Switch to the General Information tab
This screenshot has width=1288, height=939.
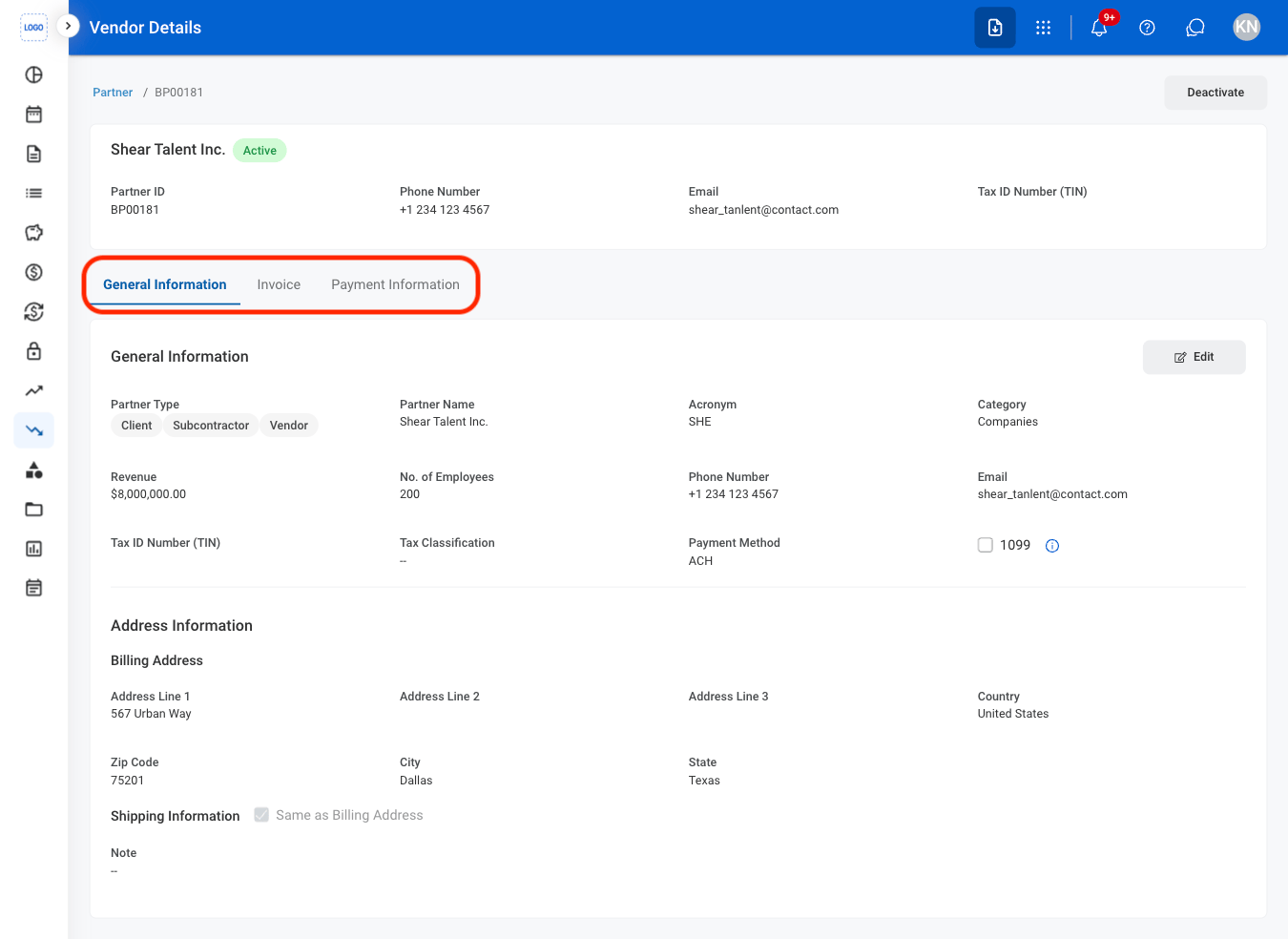[165, 284]
